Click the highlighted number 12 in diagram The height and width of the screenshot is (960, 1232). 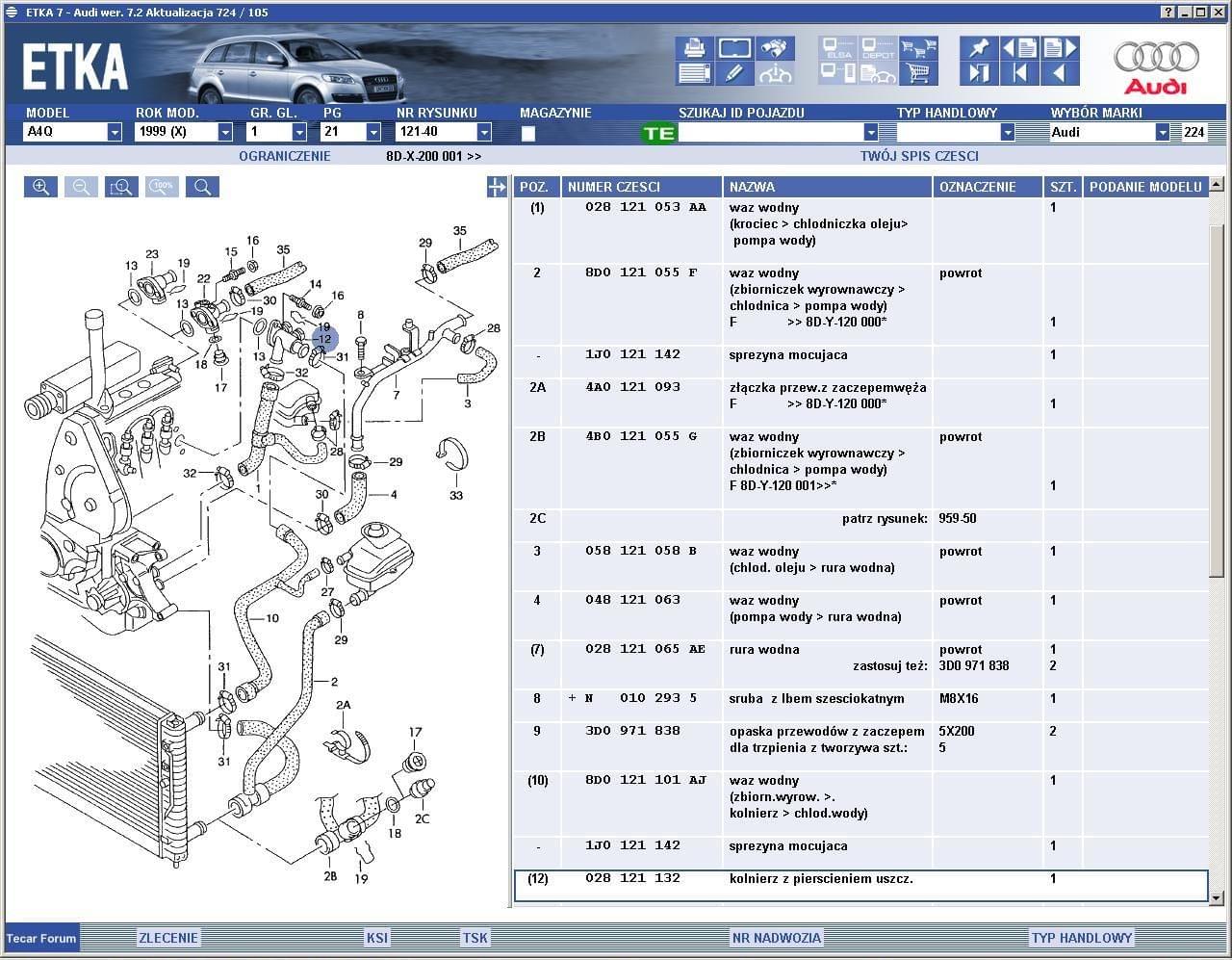[324, 339]
